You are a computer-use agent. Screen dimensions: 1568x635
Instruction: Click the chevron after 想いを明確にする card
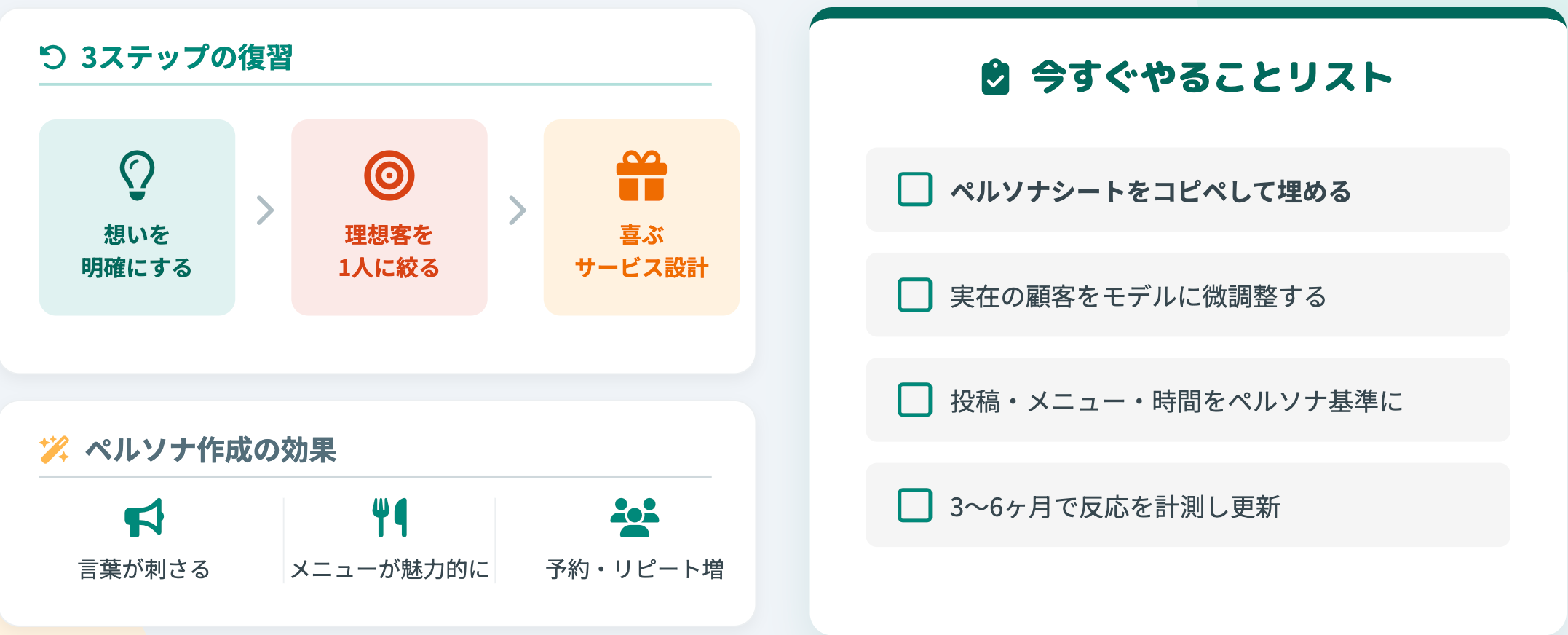pyautogui.click(x=265, y=210)
